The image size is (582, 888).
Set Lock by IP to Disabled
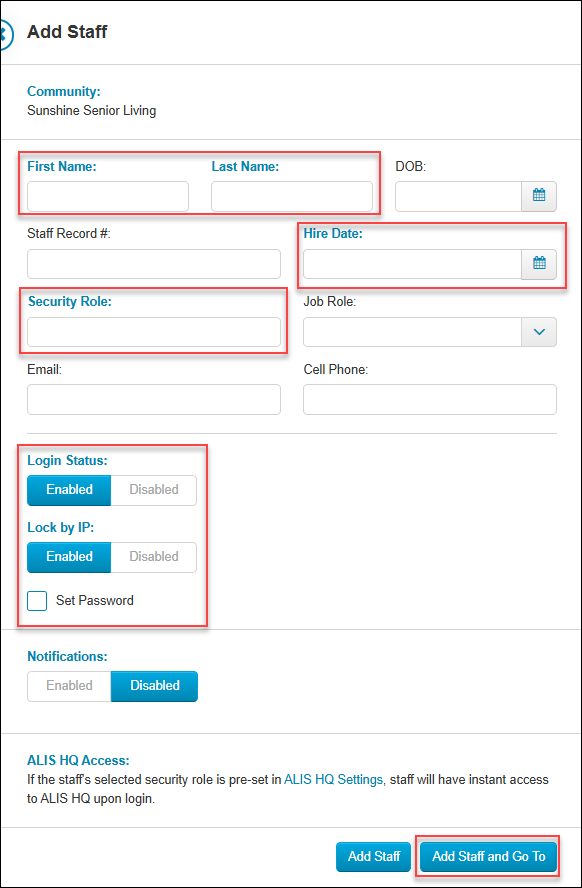point(153,557)
